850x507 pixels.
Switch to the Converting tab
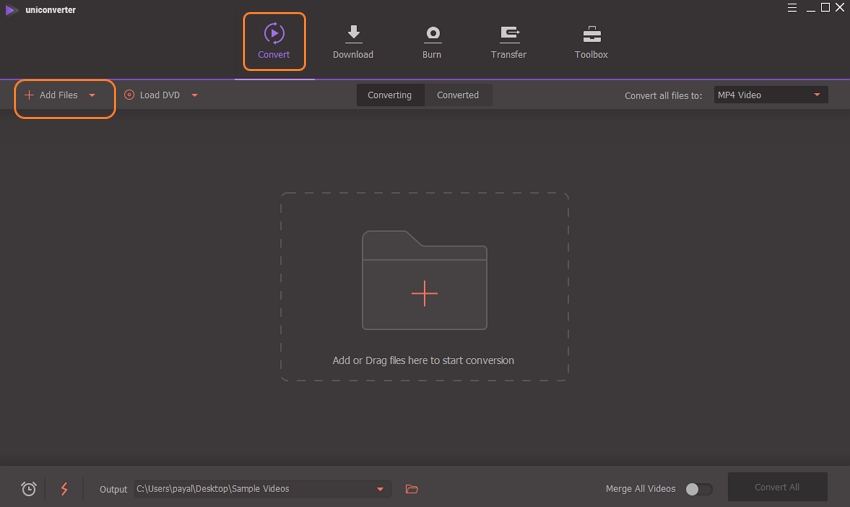pos(389,95)
